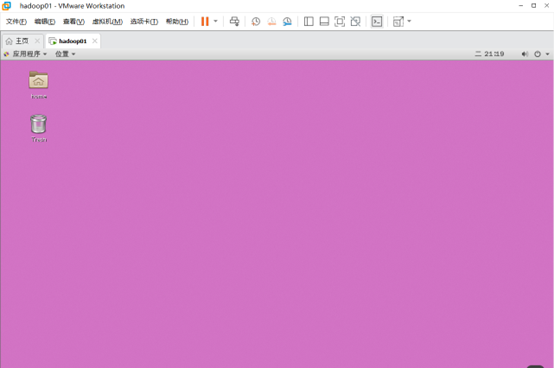The image size is (554, 368).
Task: Revert to the previous snapshot
Action: (272, 22)
